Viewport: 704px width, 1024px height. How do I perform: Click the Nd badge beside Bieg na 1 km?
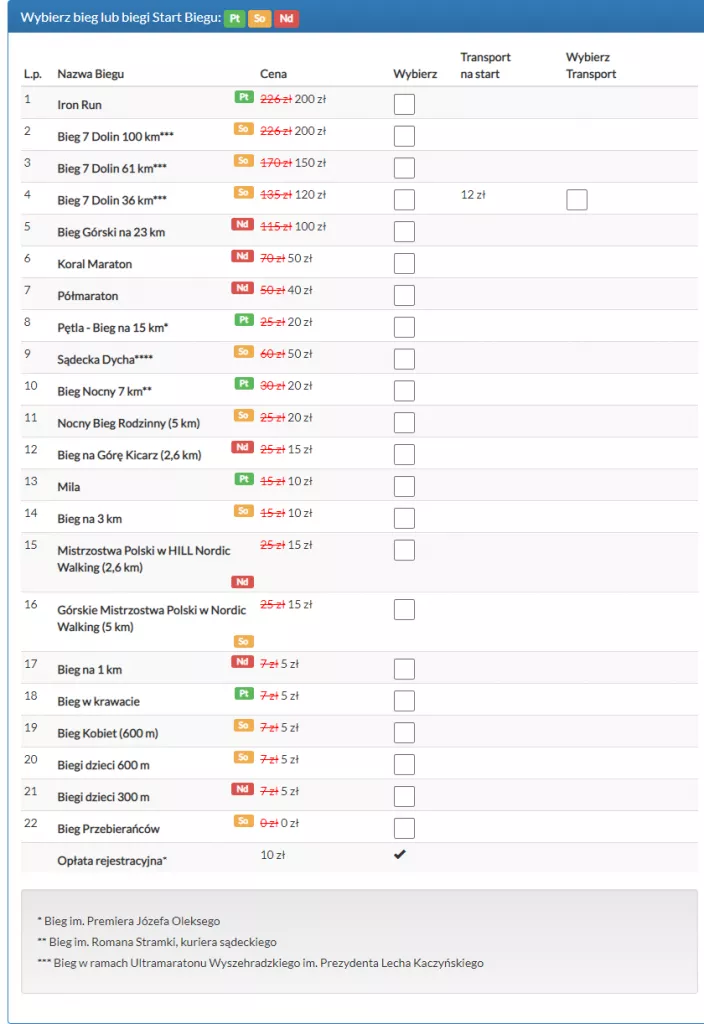click(x=242, y=661)
